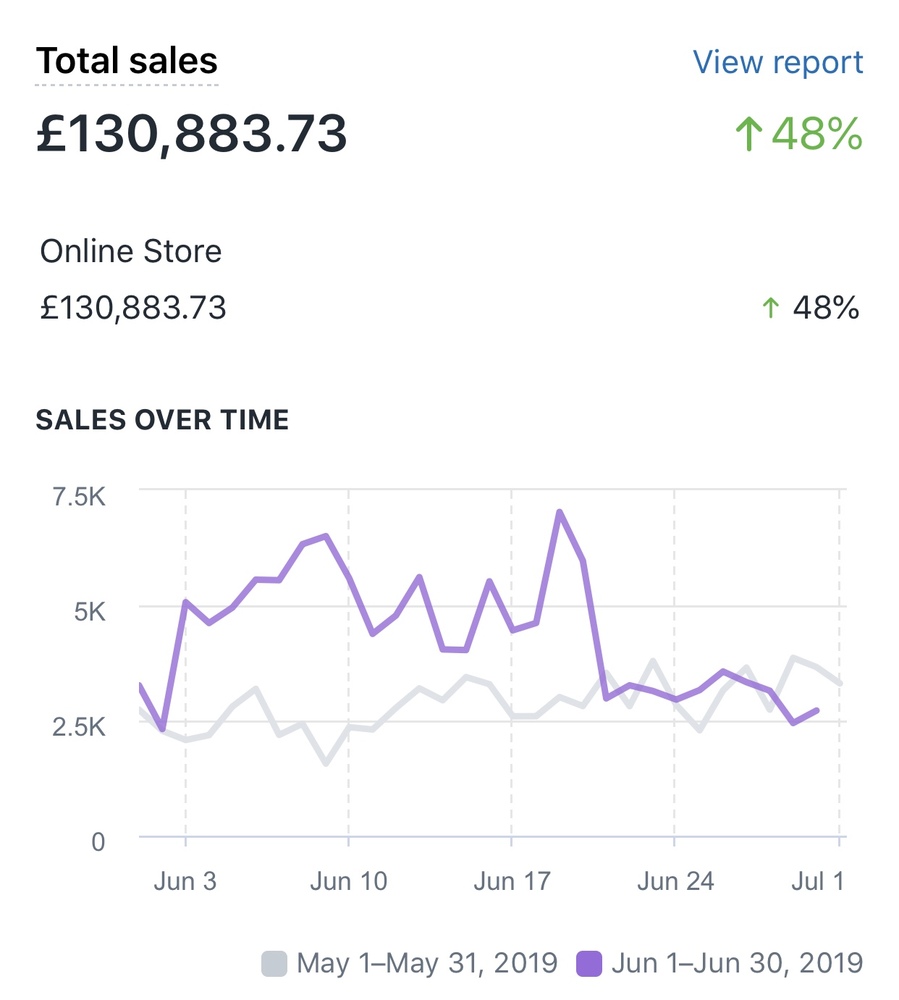Open the View report link
The width and height of the screenshot is (899, 1000).
click(x=778, y=62)
